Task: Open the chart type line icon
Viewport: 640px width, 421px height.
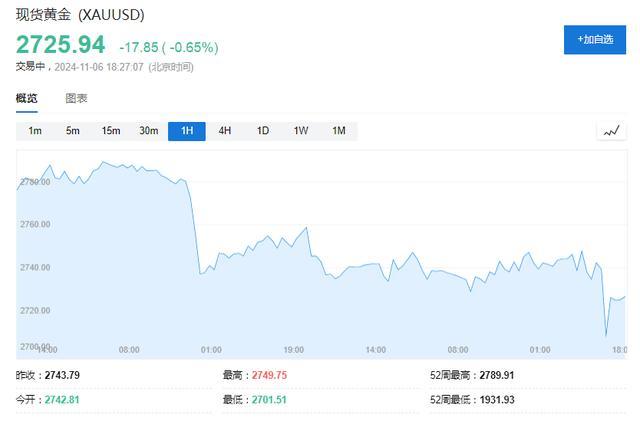Action: click(611, 131)
